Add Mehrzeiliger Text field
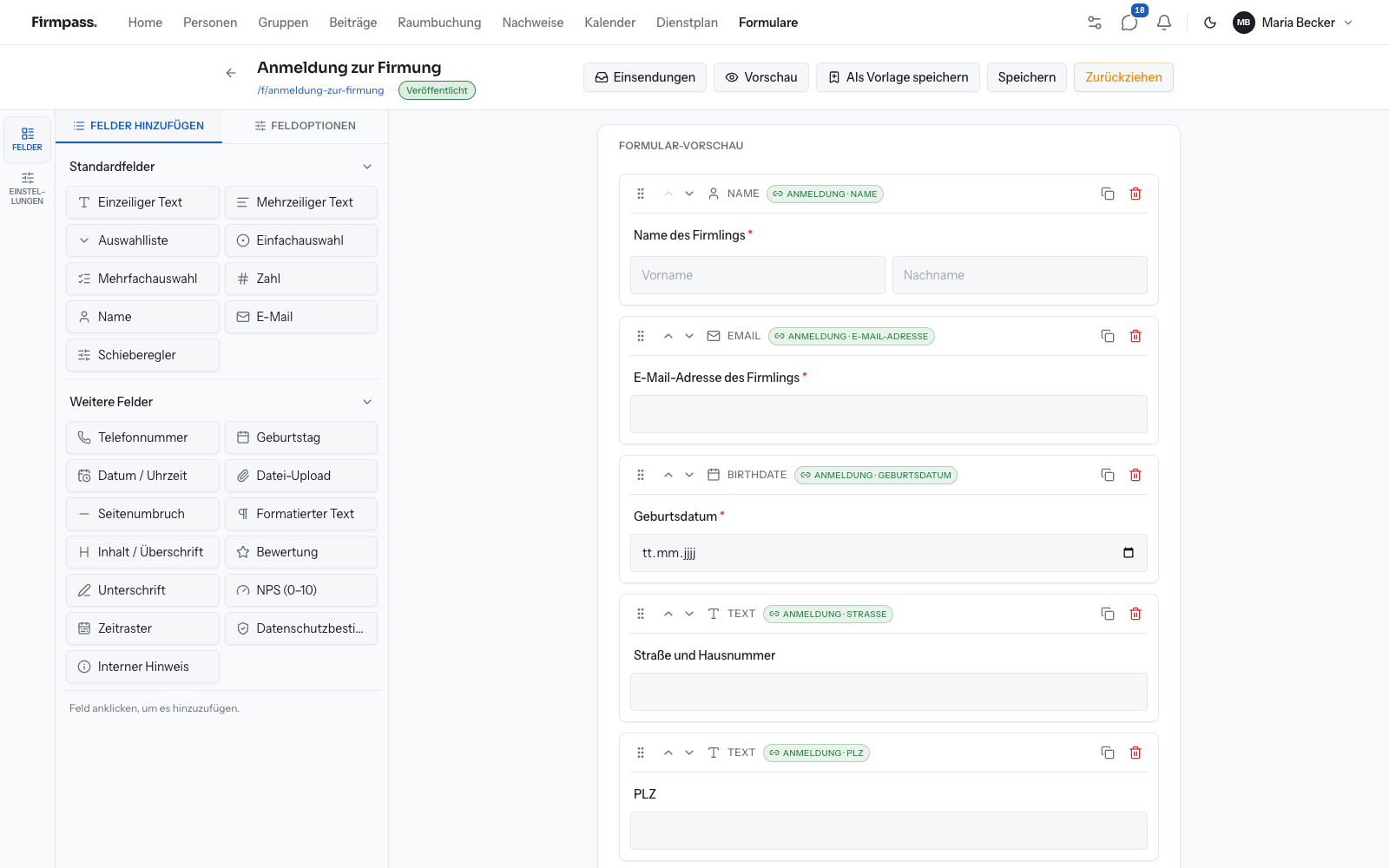1389x868 pixels. tap(301, 202)
